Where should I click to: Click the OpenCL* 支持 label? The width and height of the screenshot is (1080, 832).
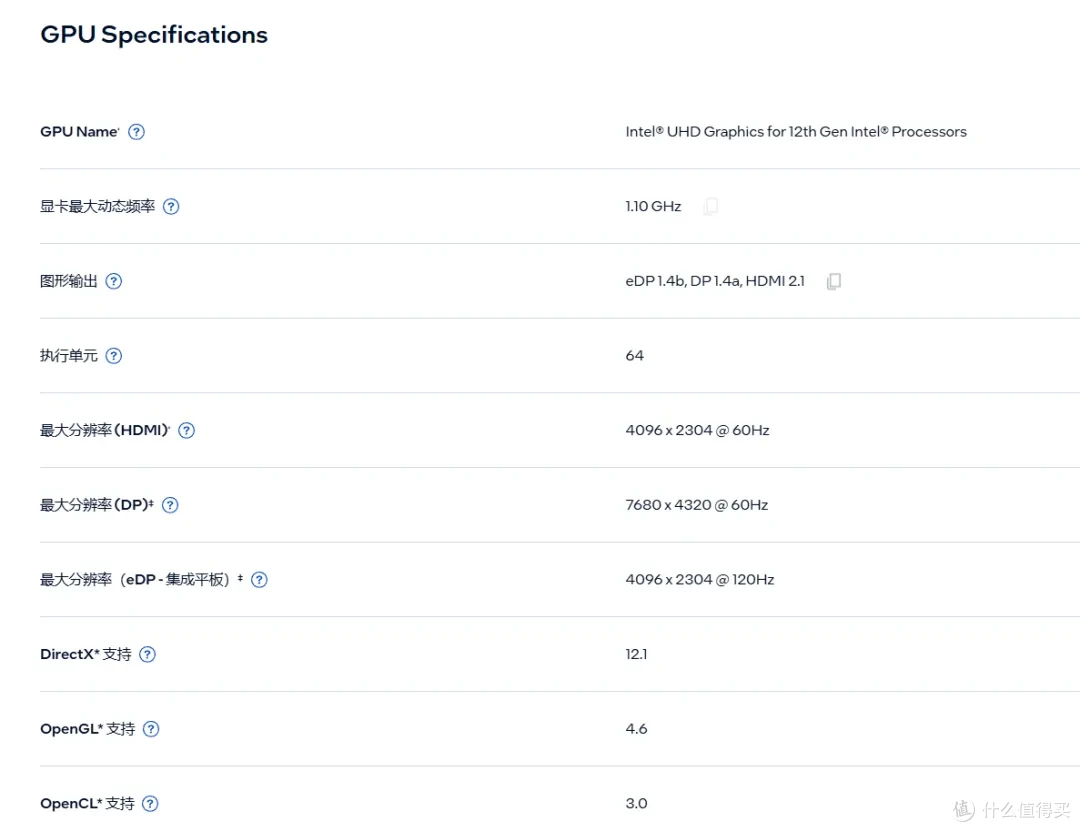tap(87, 804)
